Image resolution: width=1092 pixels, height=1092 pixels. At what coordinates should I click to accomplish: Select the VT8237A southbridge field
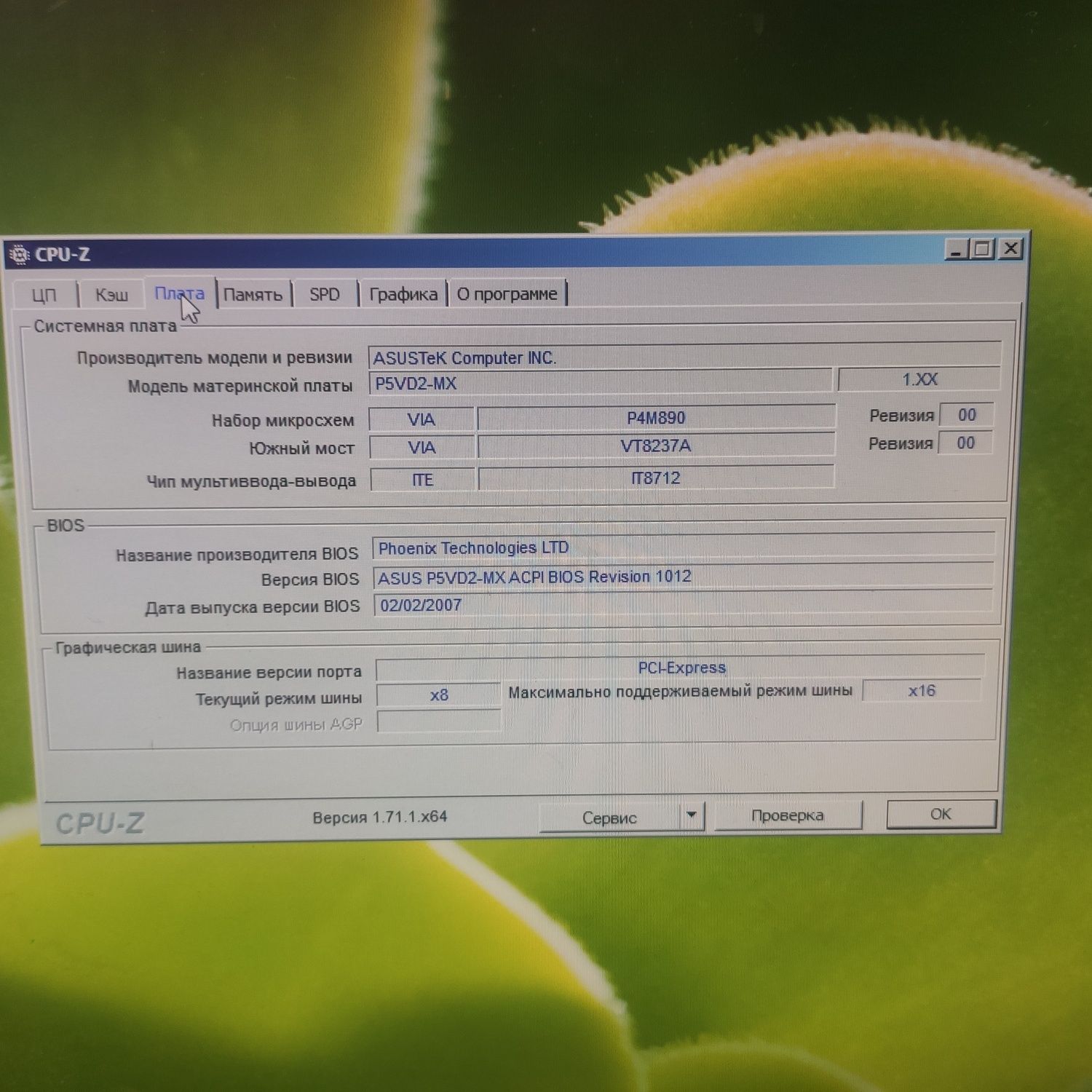click(x=655, y=446)
